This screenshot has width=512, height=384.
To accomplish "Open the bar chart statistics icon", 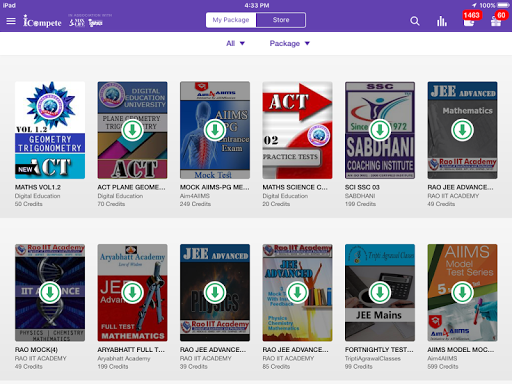I will click(442, 21).
